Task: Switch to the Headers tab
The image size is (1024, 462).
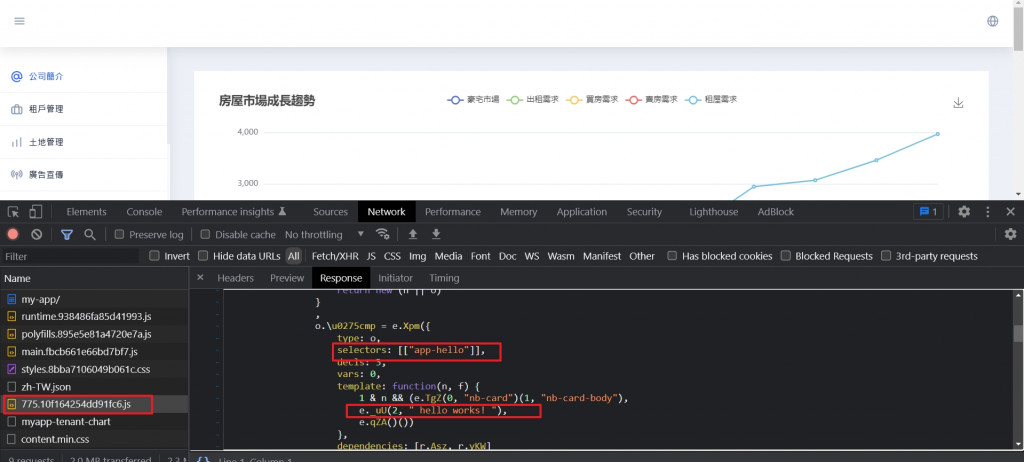Action: coord(236,278)
